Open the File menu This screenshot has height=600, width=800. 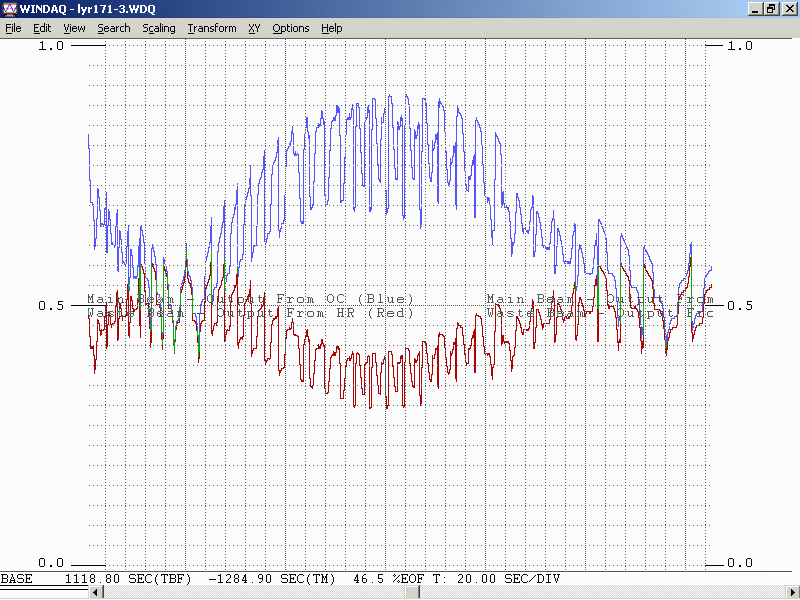pyautogui.click(x=13, y=28)
